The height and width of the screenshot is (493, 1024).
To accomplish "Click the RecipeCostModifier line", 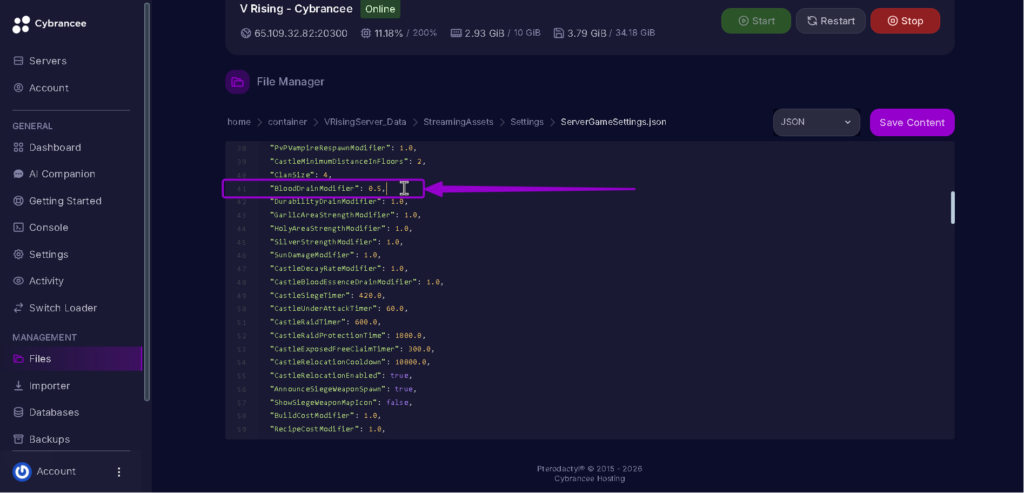I will tap(327, 429).
